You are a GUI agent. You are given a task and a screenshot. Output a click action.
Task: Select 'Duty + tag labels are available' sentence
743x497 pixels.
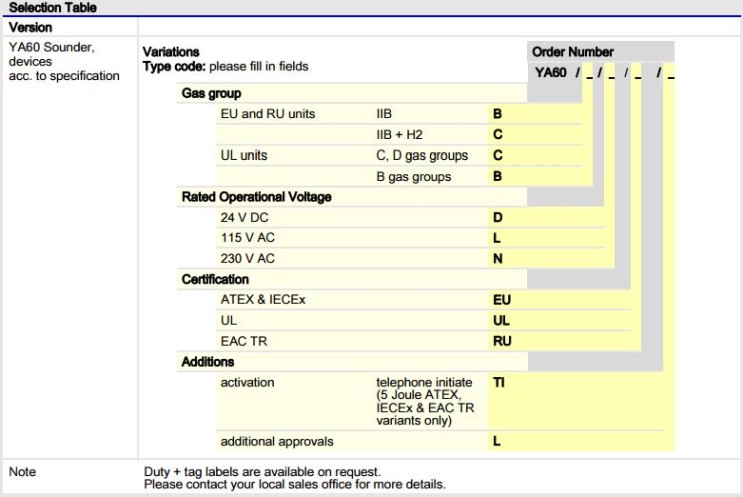click(262, 472)
